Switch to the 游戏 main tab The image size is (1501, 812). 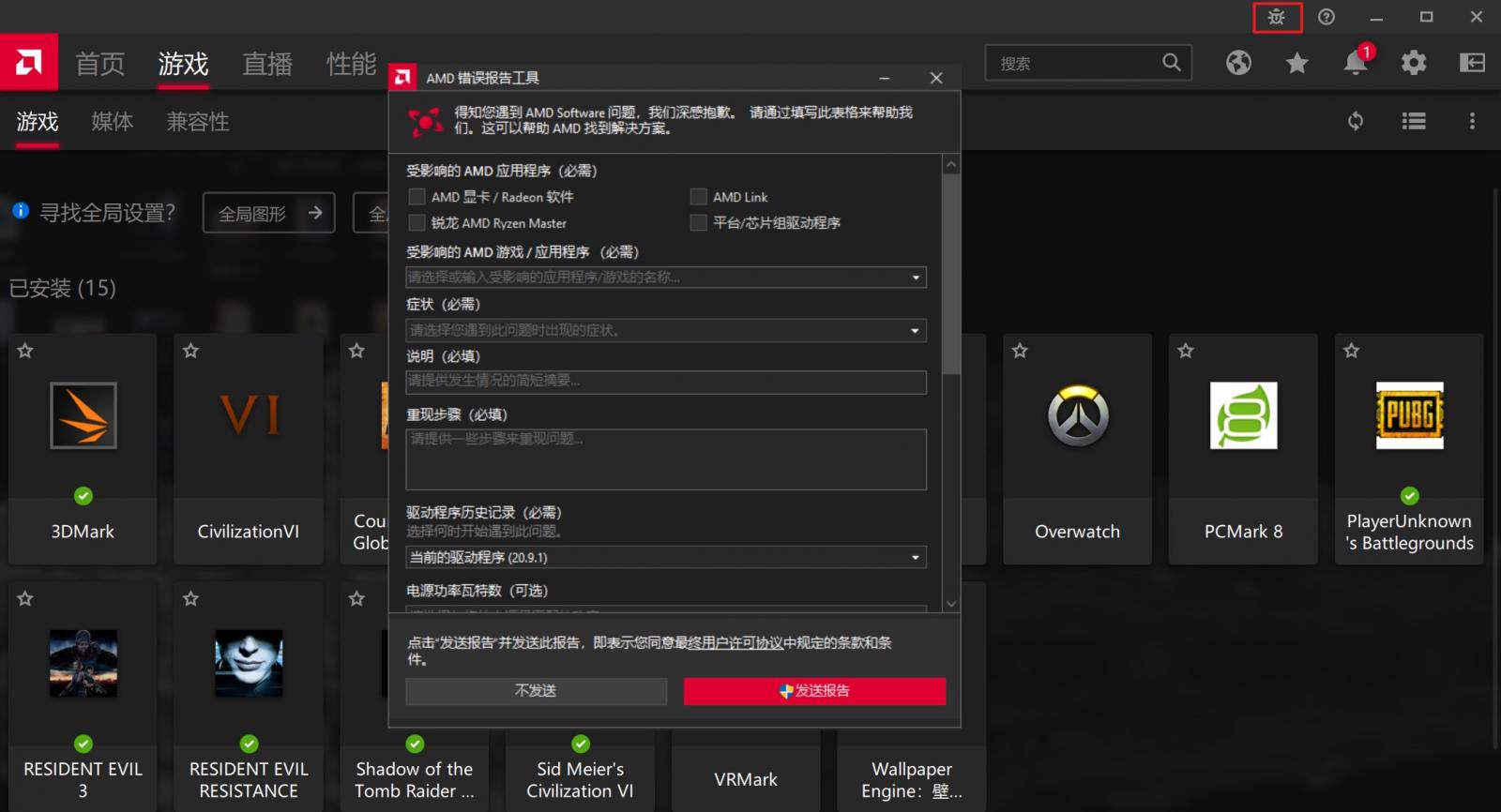coord(183,64)
